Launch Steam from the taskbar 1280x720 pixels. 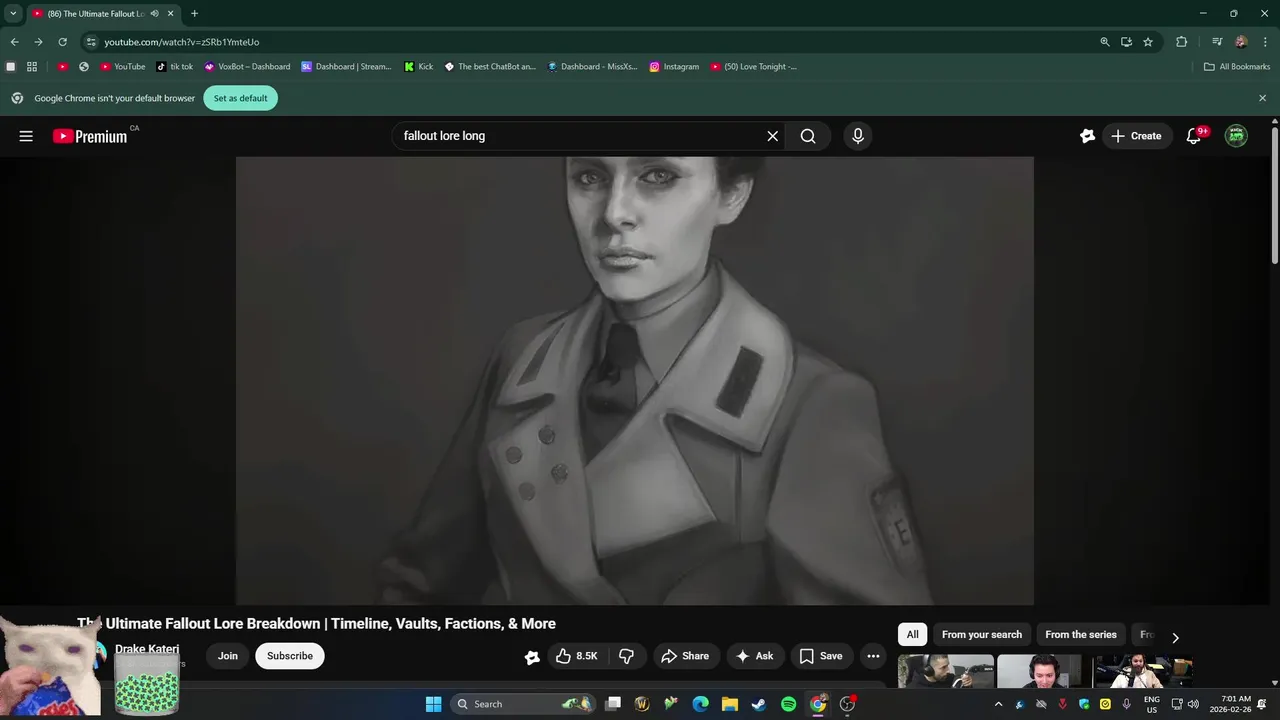(759, 704)
